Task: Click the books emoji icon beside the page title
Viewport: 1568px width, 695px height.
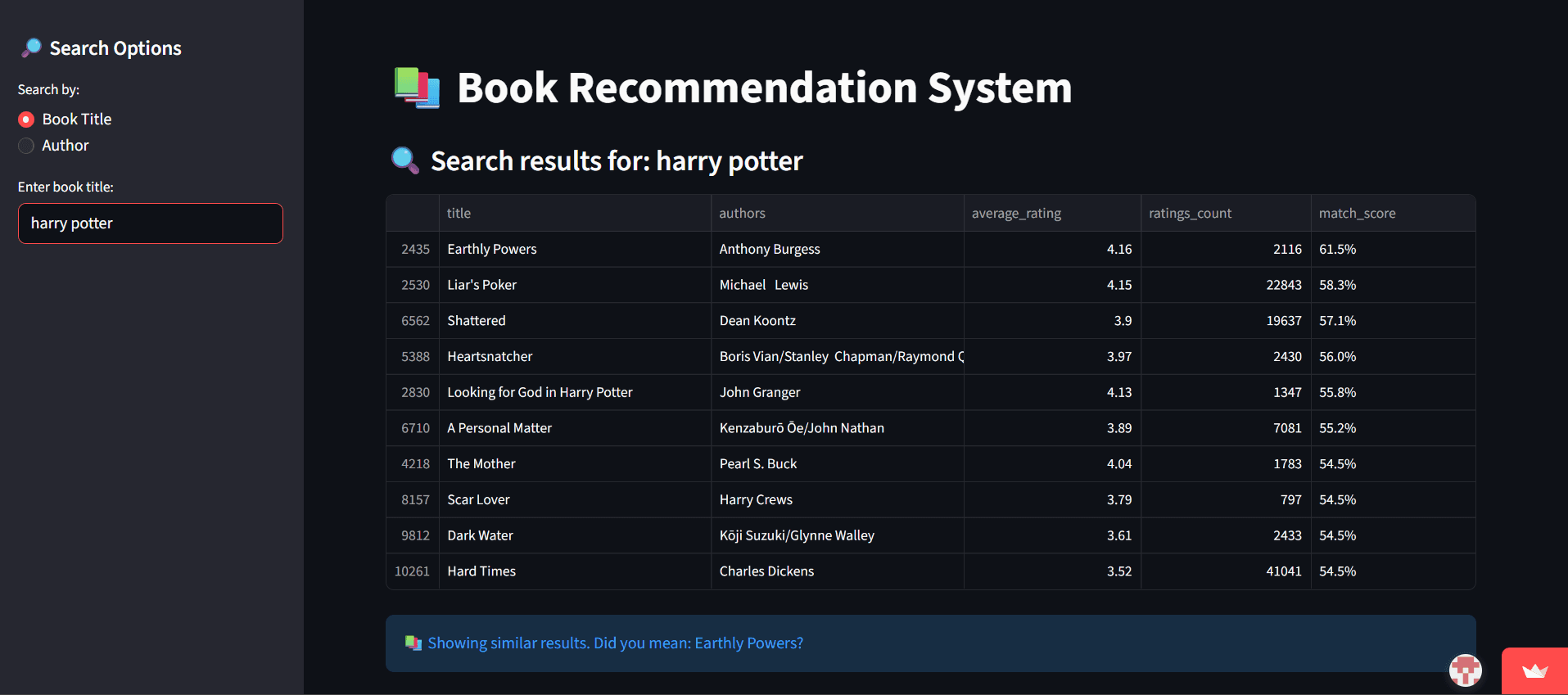Action: pyautogui.click(x=417, y=88)
